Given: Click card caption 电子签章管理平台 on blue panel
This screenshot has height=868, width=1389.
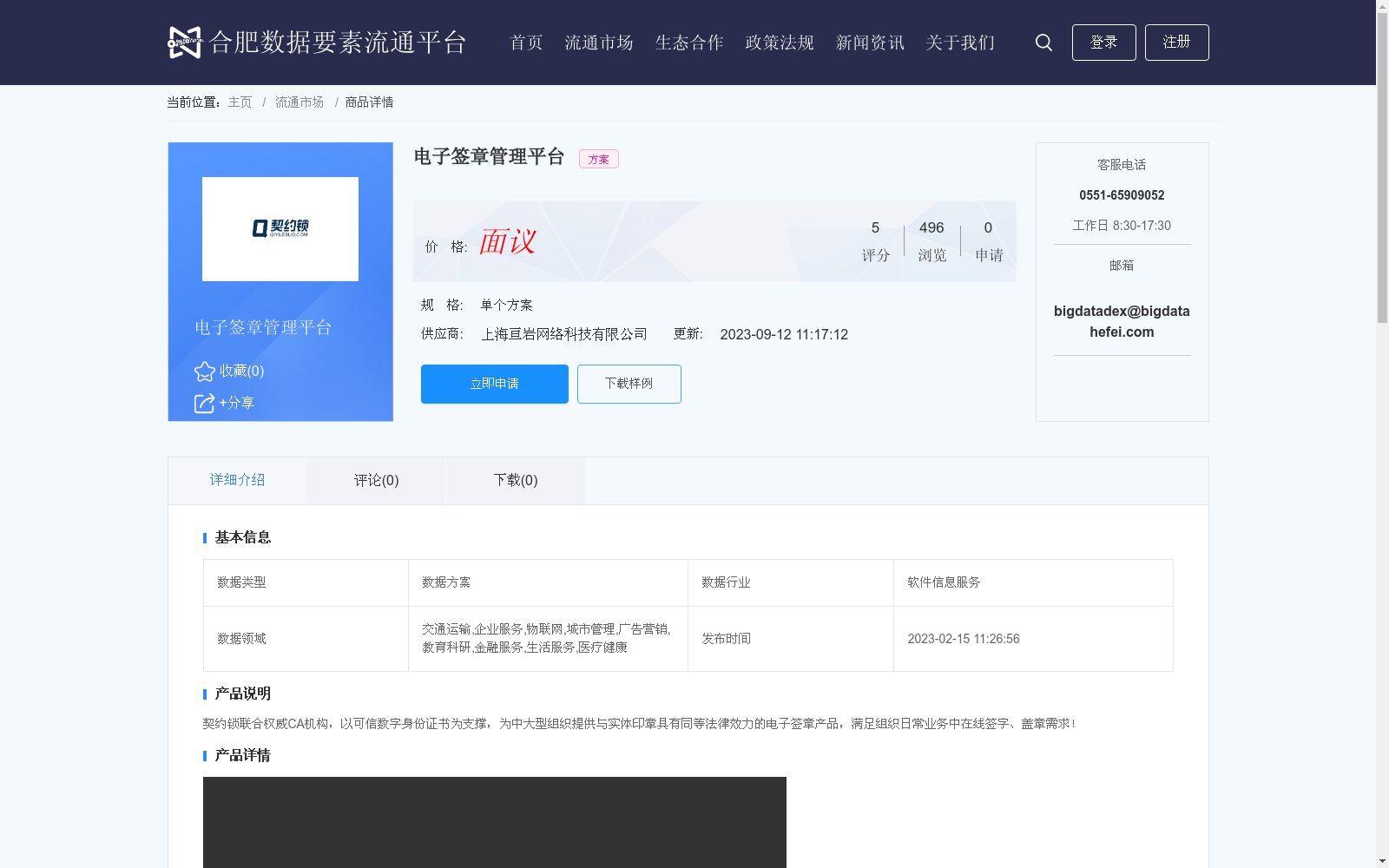Looking at the screenshot, I should (263, 327).
